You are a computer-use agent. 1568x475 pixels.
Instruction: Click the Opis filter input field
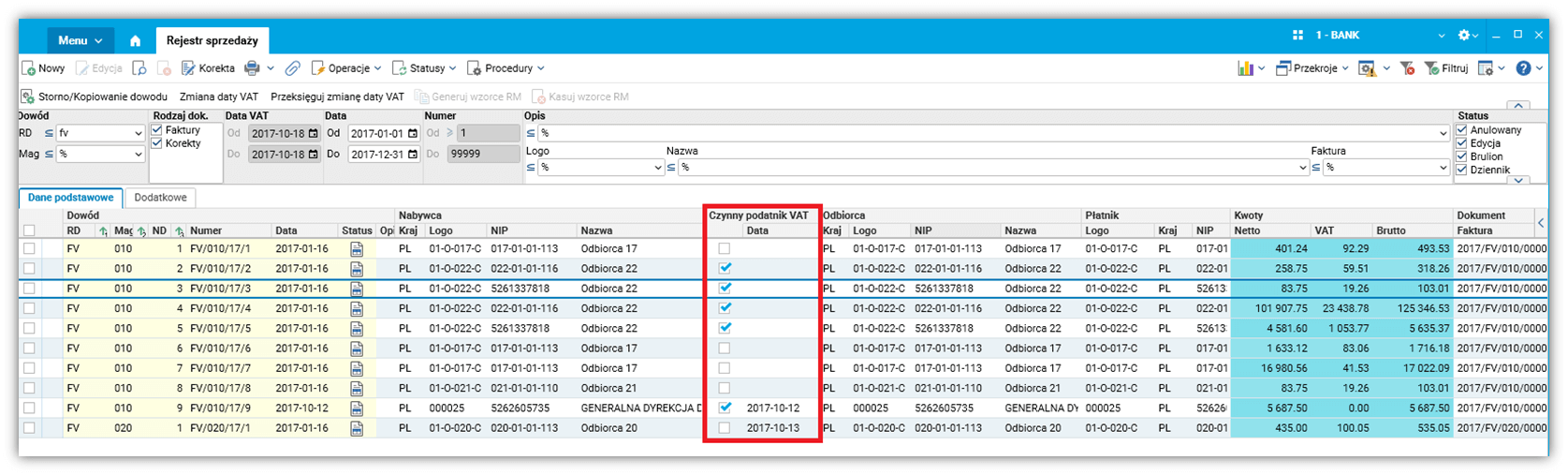(x=993, y=133)
